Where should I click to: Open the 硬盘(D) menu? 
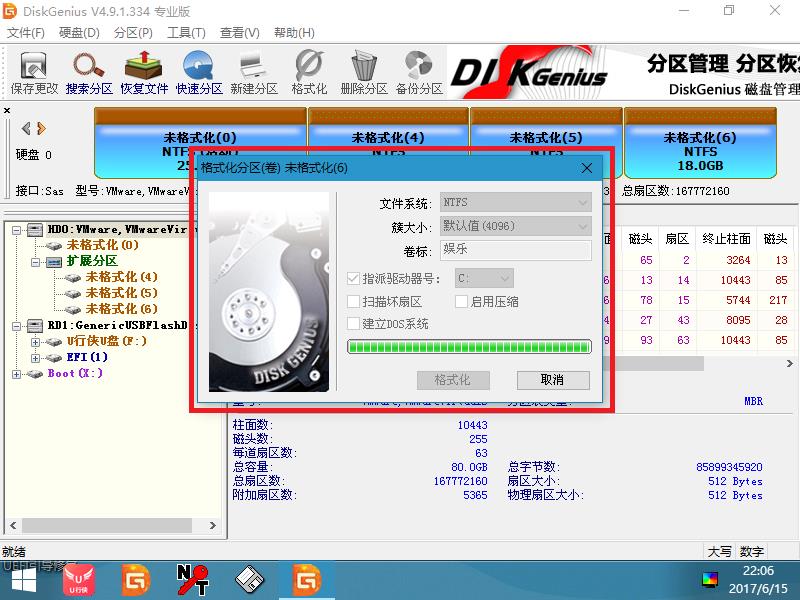pyautogui.click(x=77, y=33)
